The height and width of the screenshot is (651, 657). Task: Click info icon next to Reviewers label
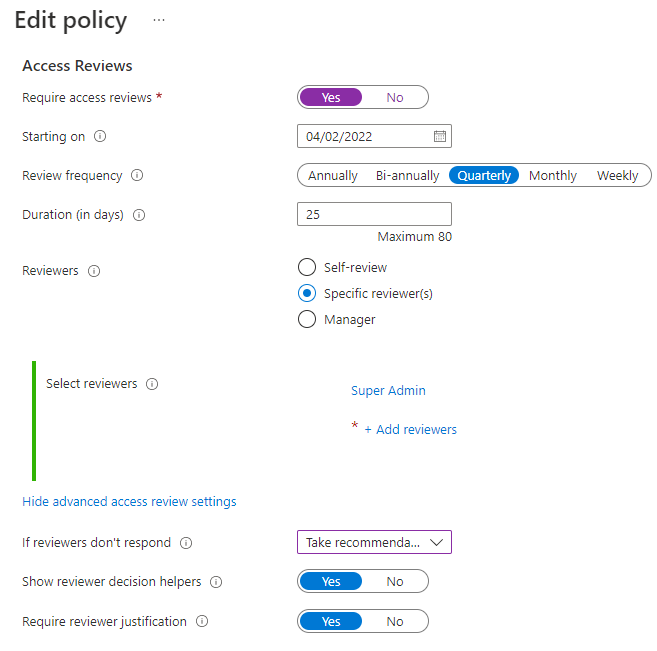coord(94,271)
